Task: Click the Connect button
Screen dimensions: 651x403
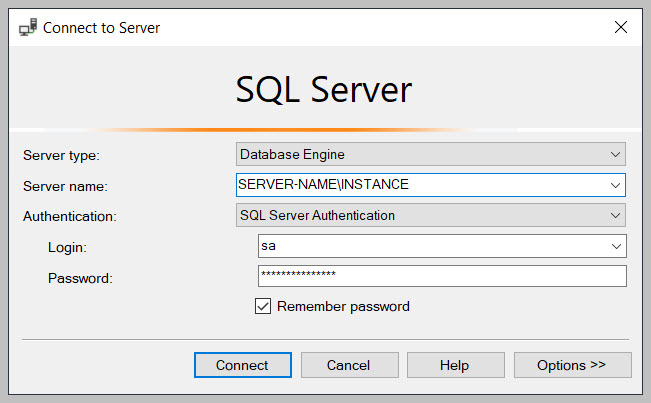Action: point(243,365)
